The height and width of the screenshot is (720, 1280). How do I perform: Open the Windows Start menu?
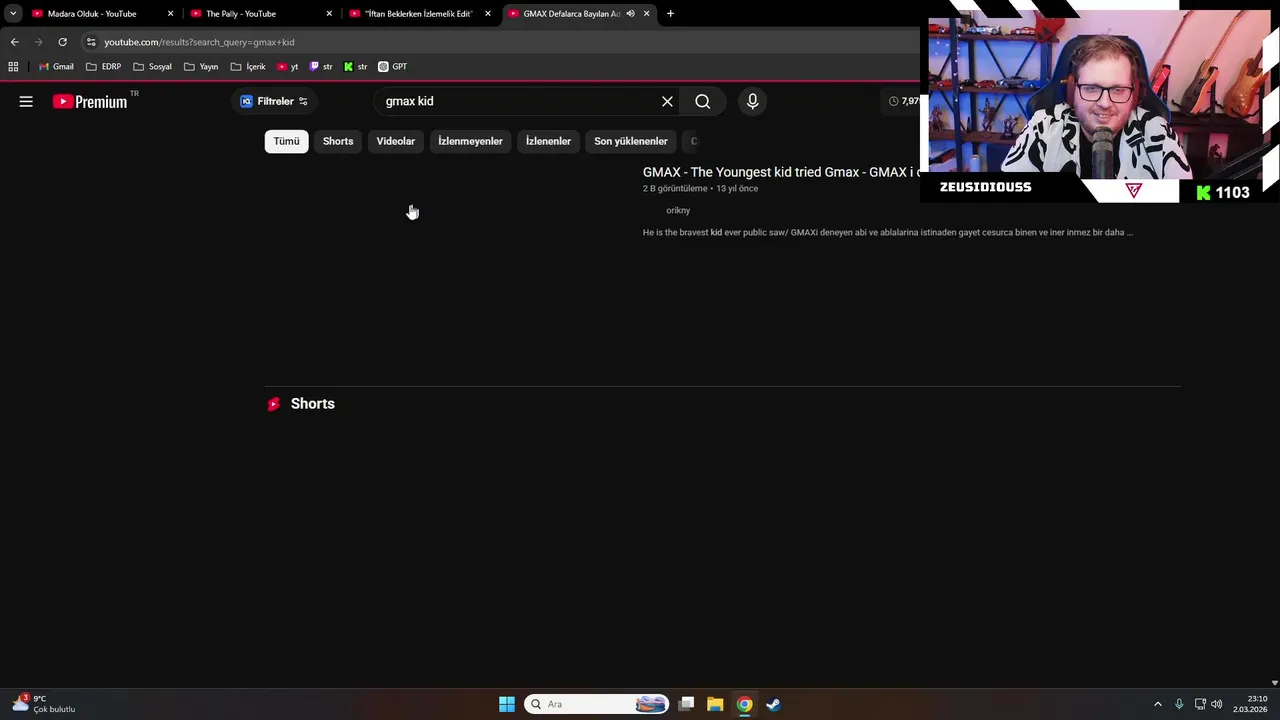507,704
